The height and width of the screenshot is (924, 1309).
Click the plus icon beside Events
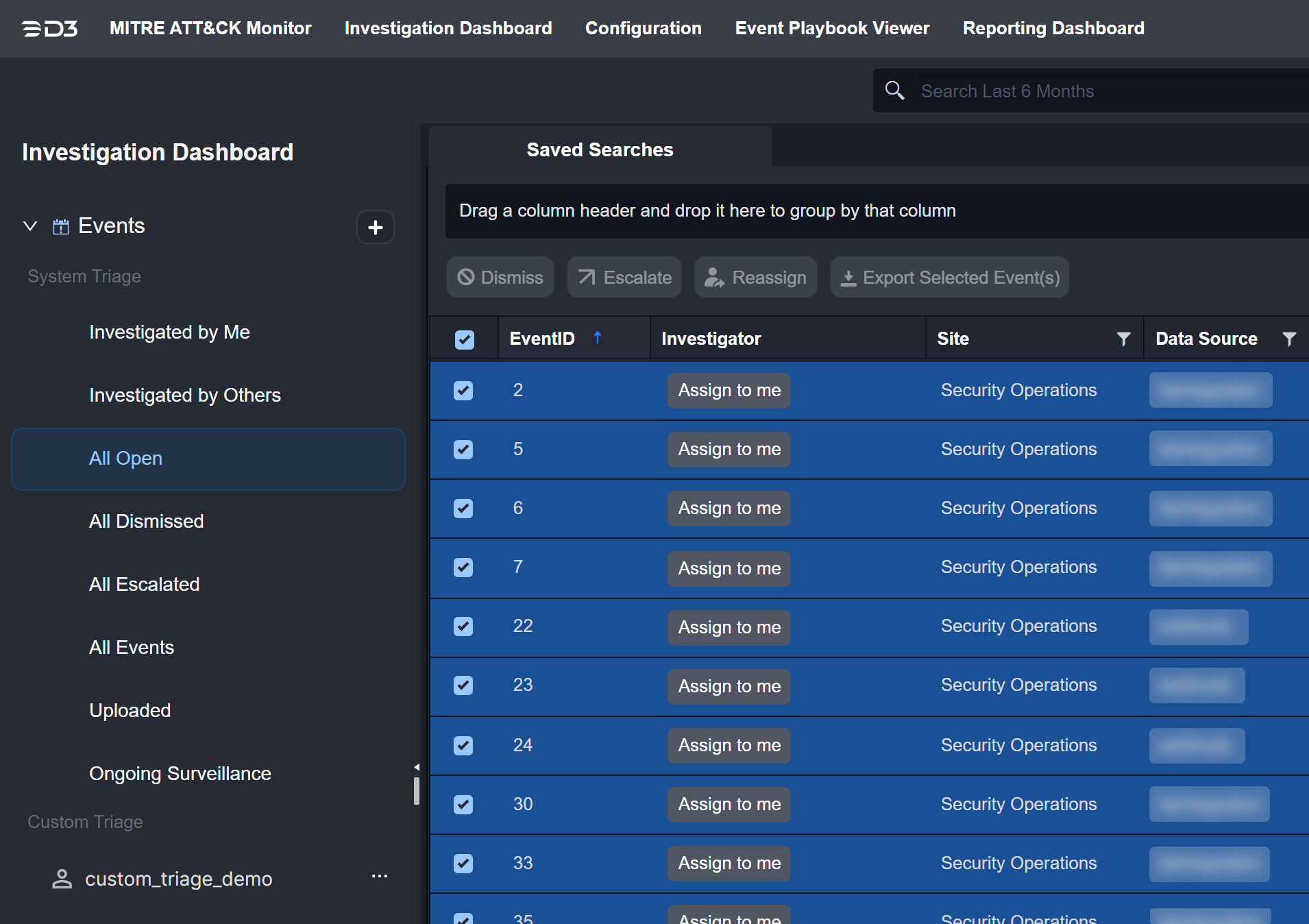(375, 227)
